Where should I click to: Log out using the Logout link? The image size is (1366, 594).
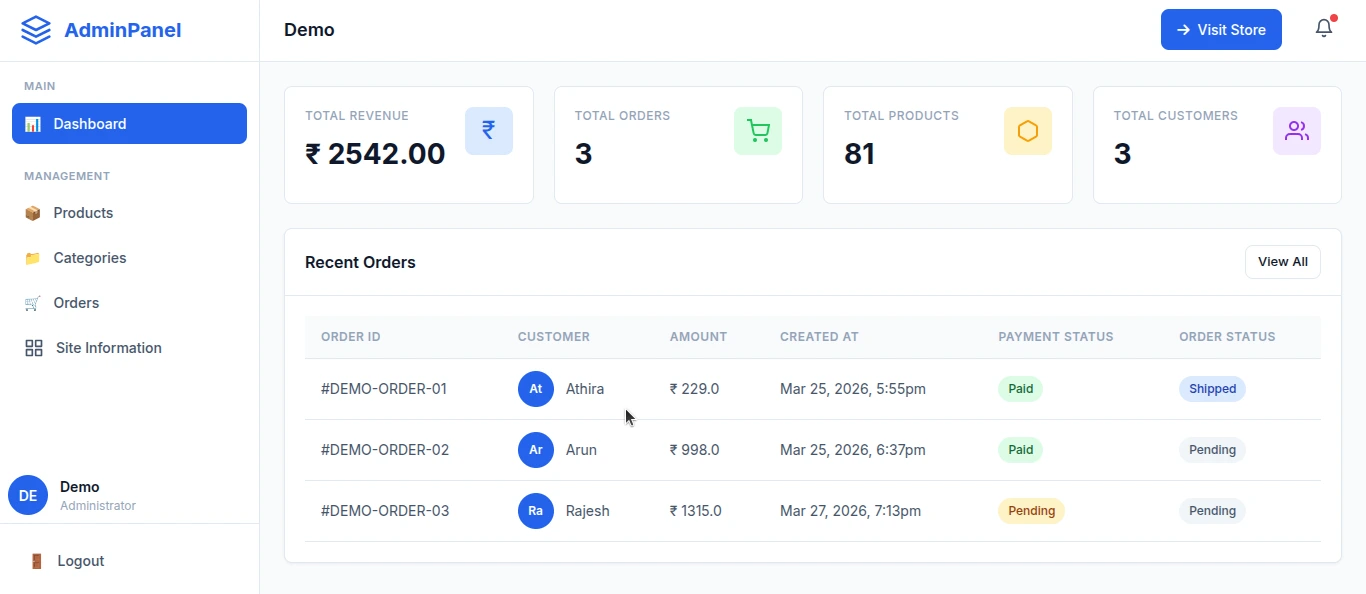pyautogui.click(x=80, y=561)
